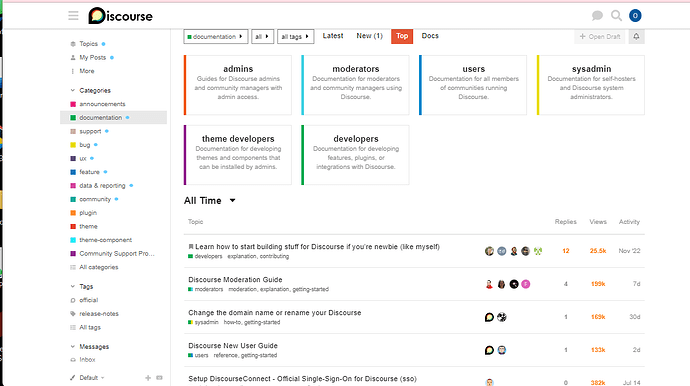Click first poster avatar on Moderation Guide

(489, 284)
